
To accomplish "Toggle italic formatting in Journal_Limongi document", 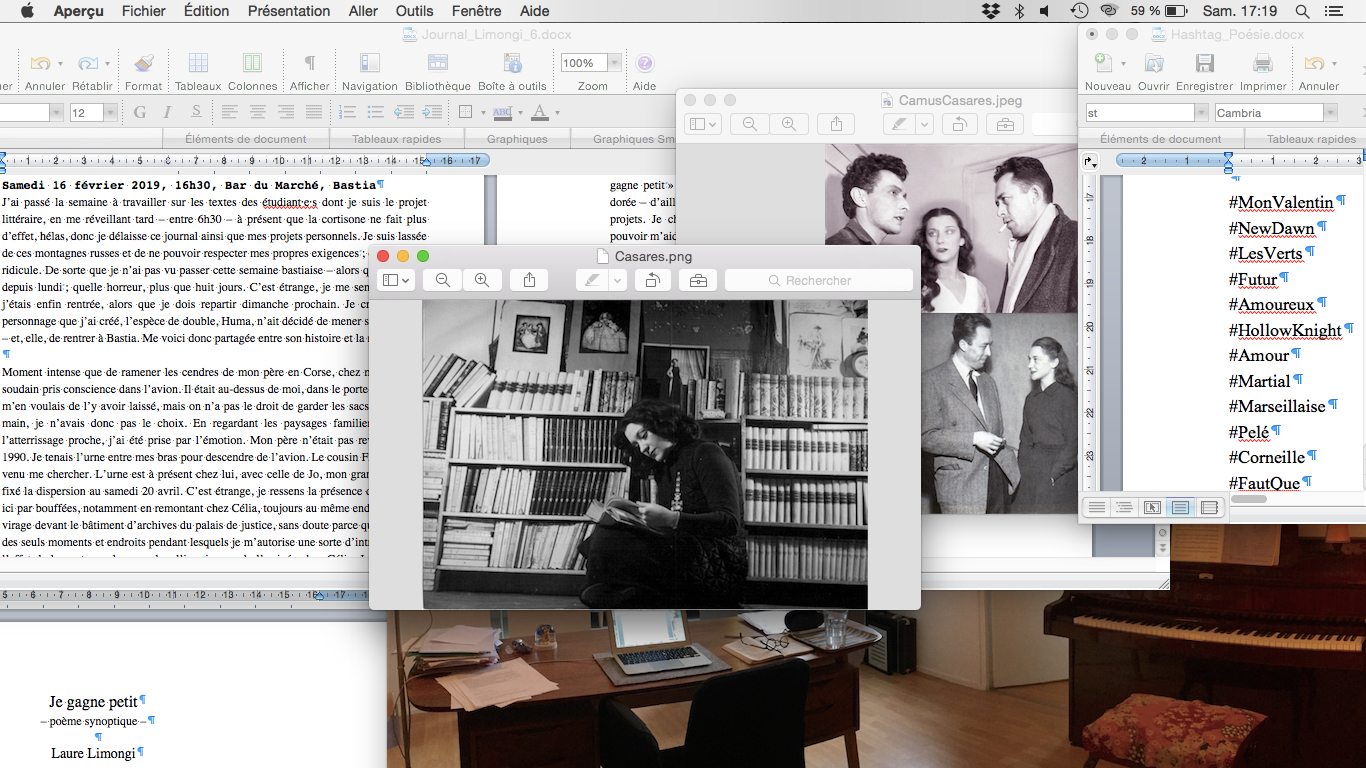I will click(x=167, y=112).
